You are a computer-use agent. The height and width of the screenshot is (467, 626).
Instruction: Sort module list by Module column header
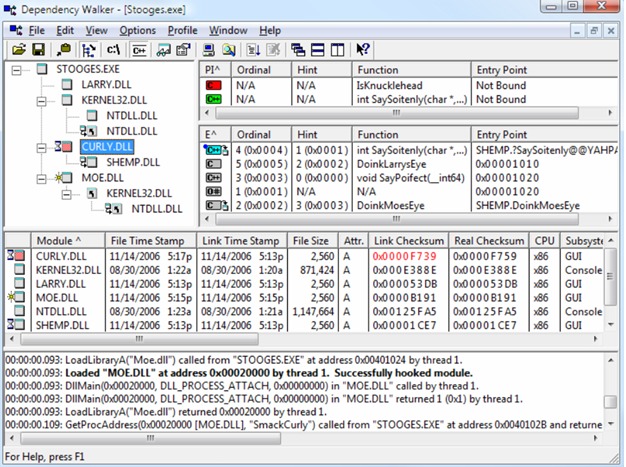[68, 241]
